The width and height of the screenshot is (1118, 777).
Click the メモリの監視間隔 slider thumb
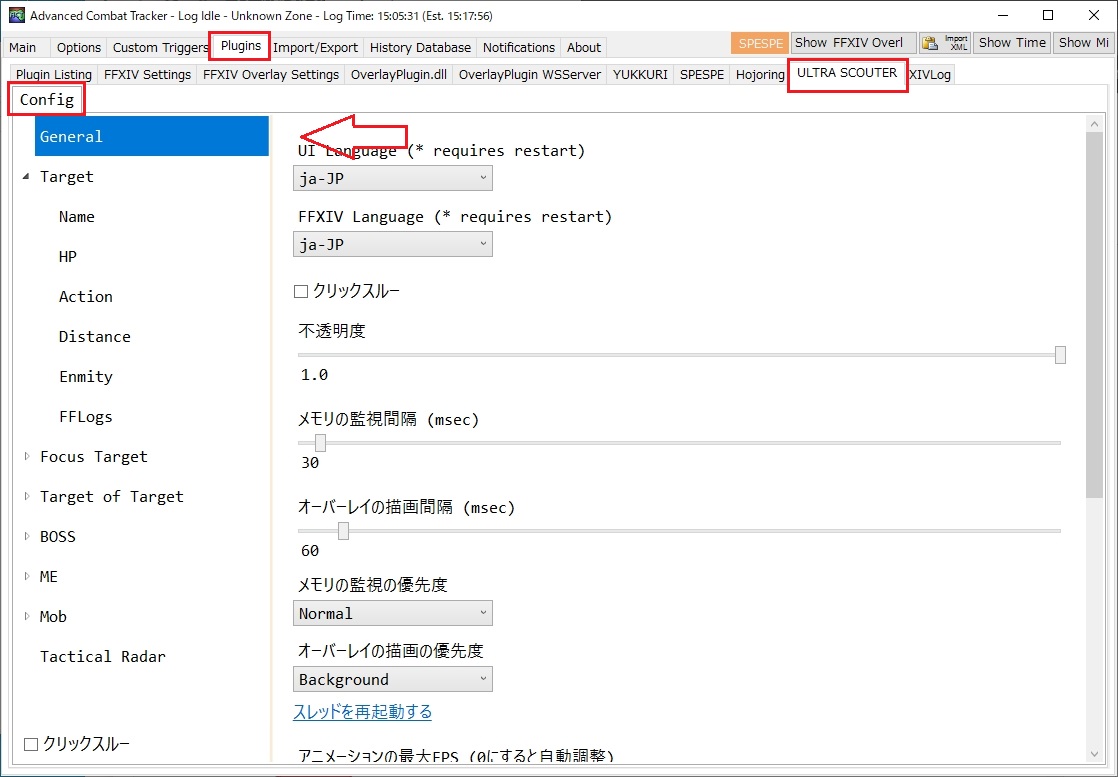[x=320, y=443]
